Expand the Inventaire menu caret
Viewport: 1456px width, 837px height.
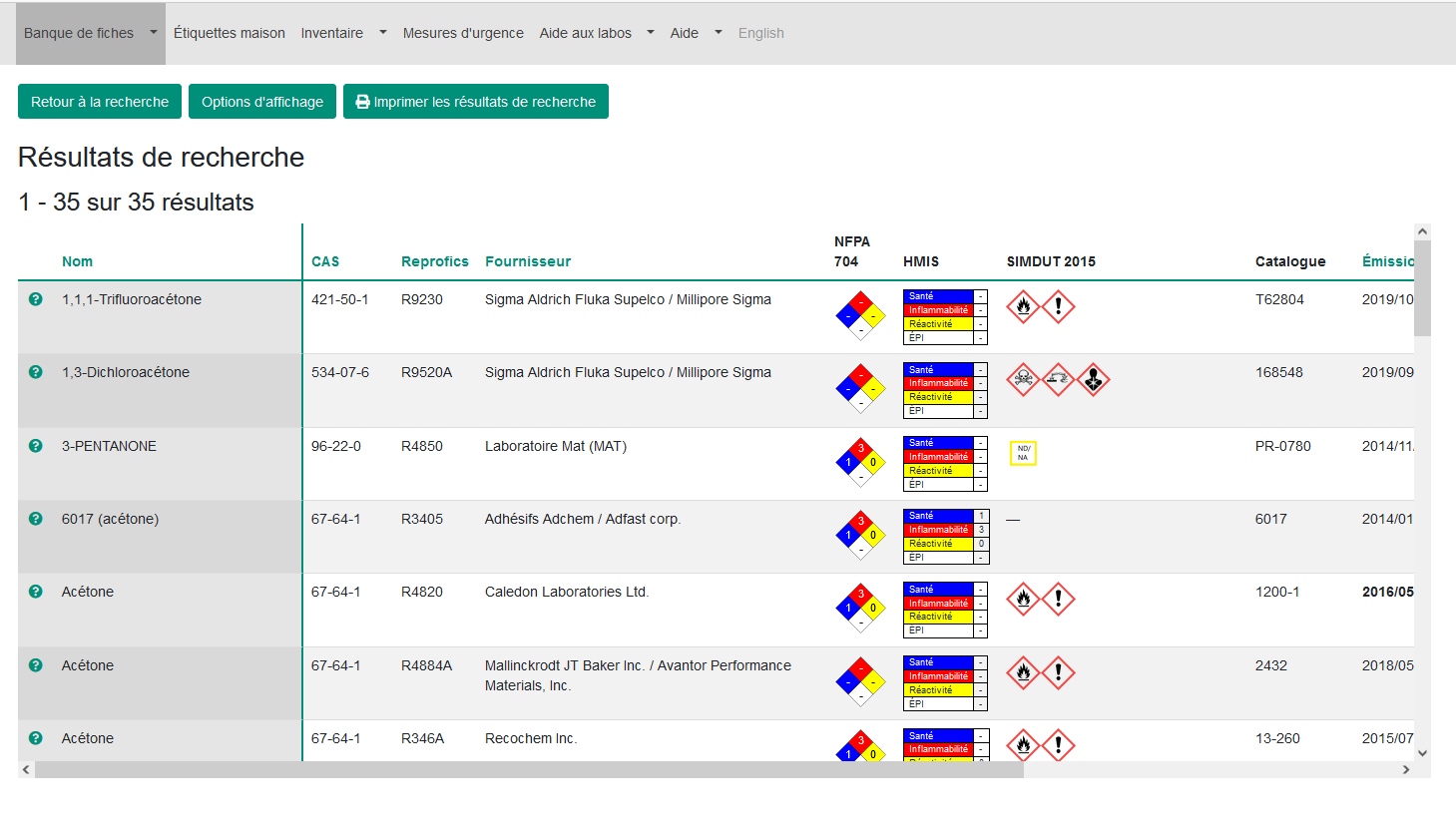382,32
